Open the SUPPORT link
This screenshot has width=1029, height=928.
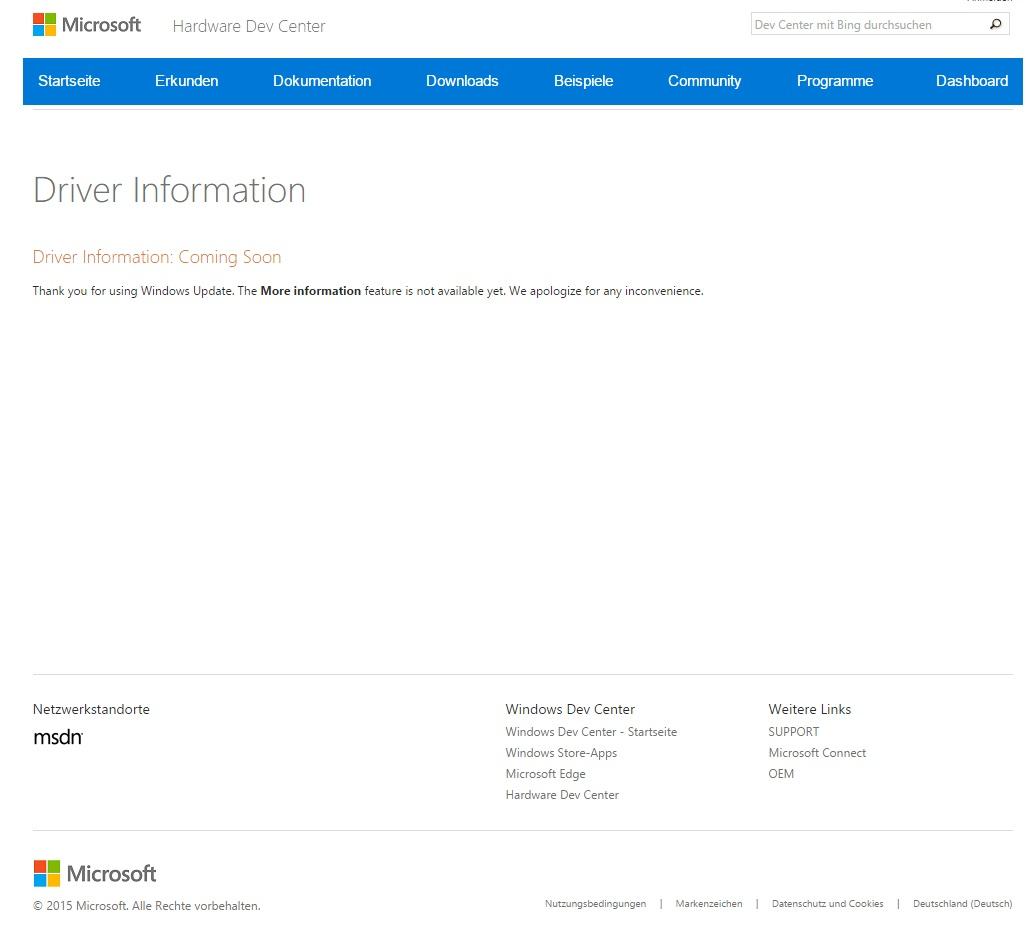point(793,732)
